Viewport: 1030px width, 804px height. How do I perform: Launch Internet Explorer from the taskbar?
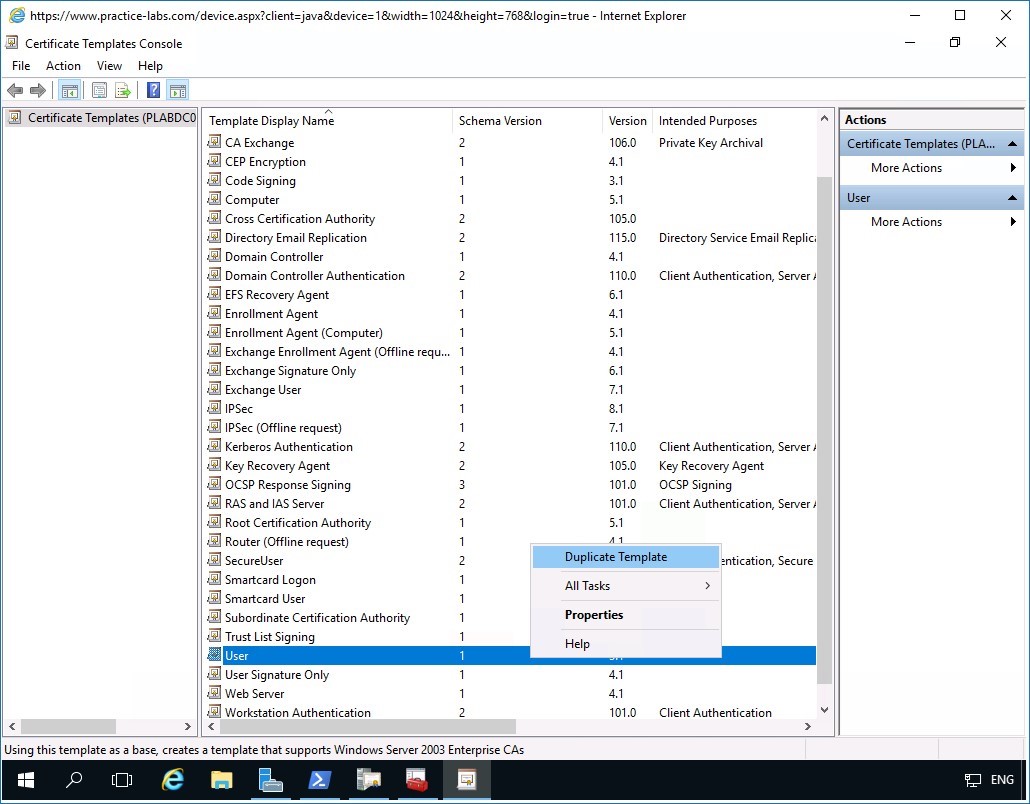tap(172, 779)
